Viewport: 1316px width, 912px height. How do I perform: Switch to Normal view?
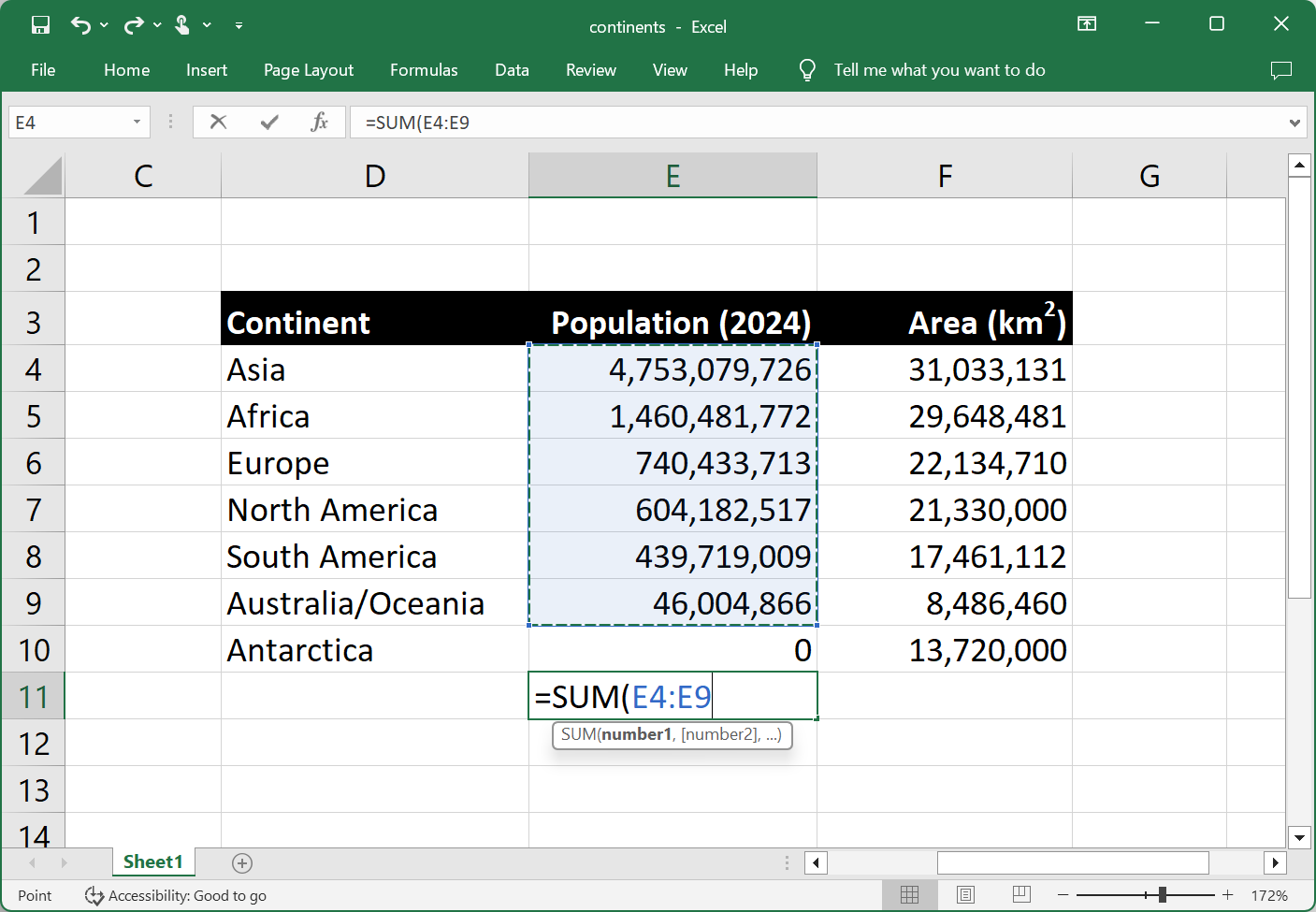909,895
